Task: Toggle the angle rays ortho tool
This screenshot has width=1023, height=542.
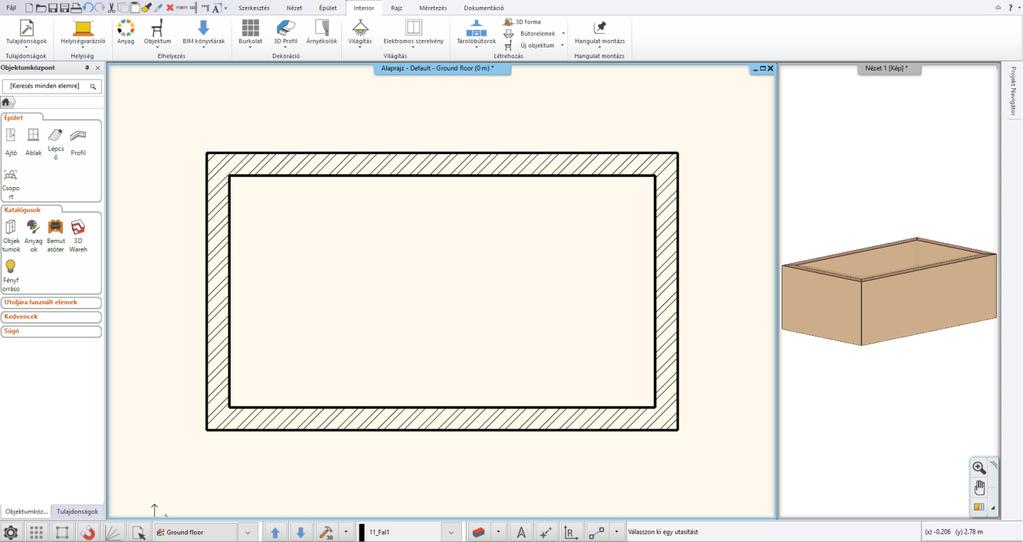Action: click(112, 532)
